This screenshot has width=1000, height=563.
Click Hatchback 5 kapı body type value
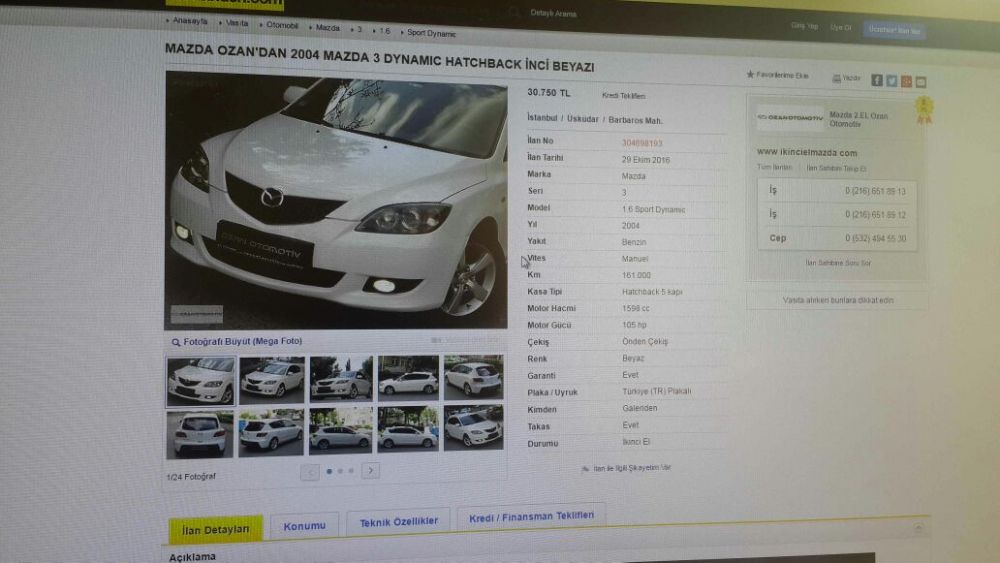[x=652, y=292]
